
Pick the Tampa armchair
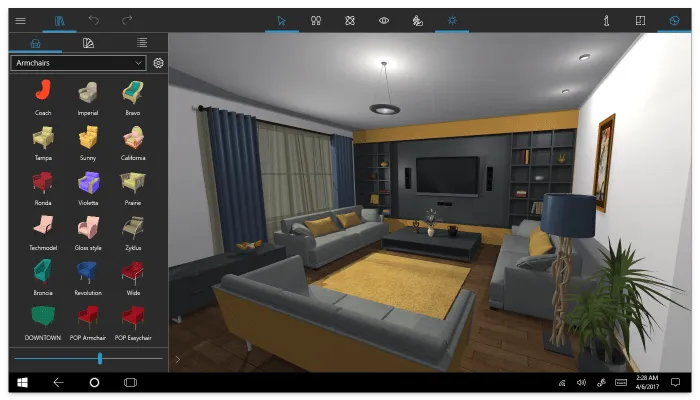pyautogui.click(x=43, y=143)
